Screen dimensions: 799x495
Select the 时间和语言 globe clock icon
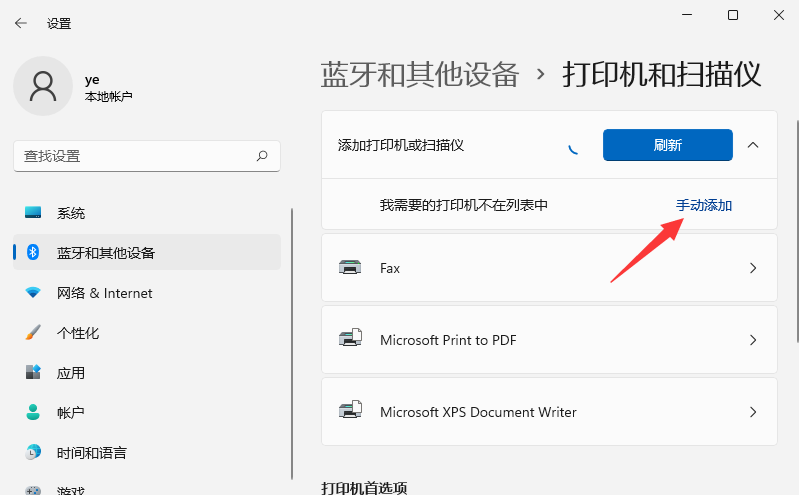pyautogui.click(x=33, y=452)
